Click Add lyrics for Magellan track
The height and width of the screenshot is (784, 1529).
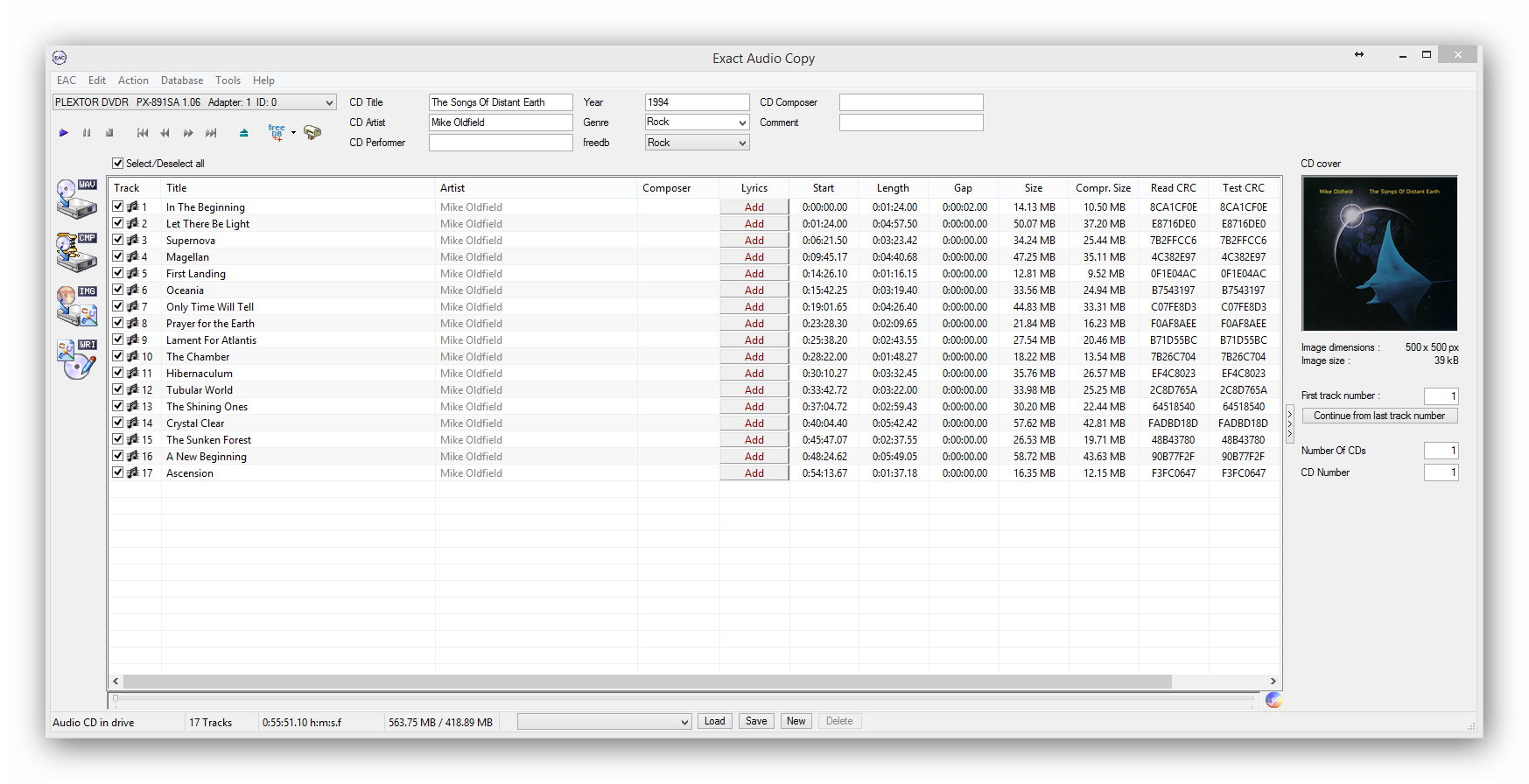(754, 257)
